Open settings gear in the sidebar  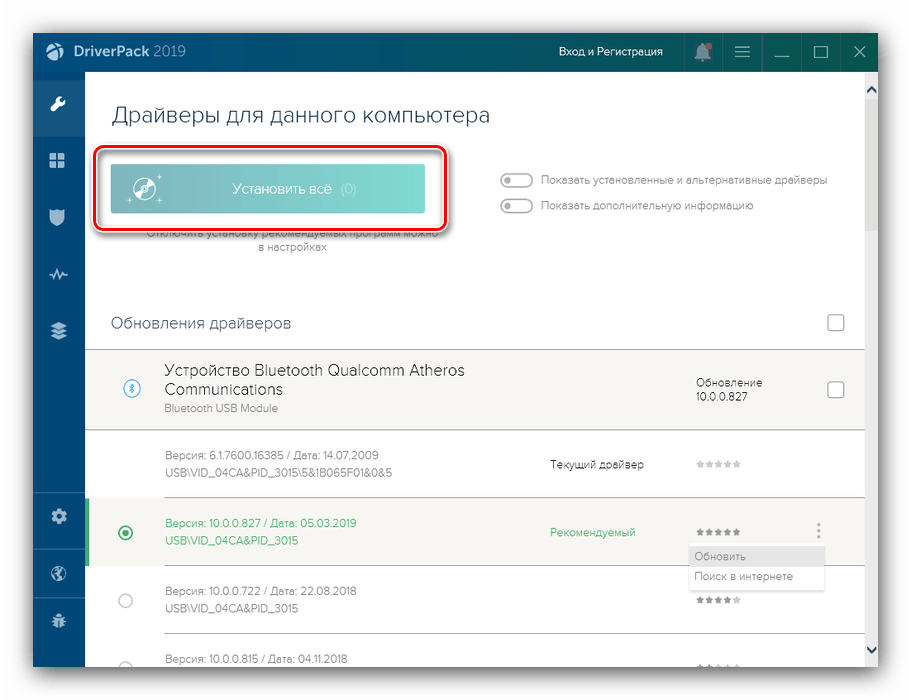[x=59, y=516]
